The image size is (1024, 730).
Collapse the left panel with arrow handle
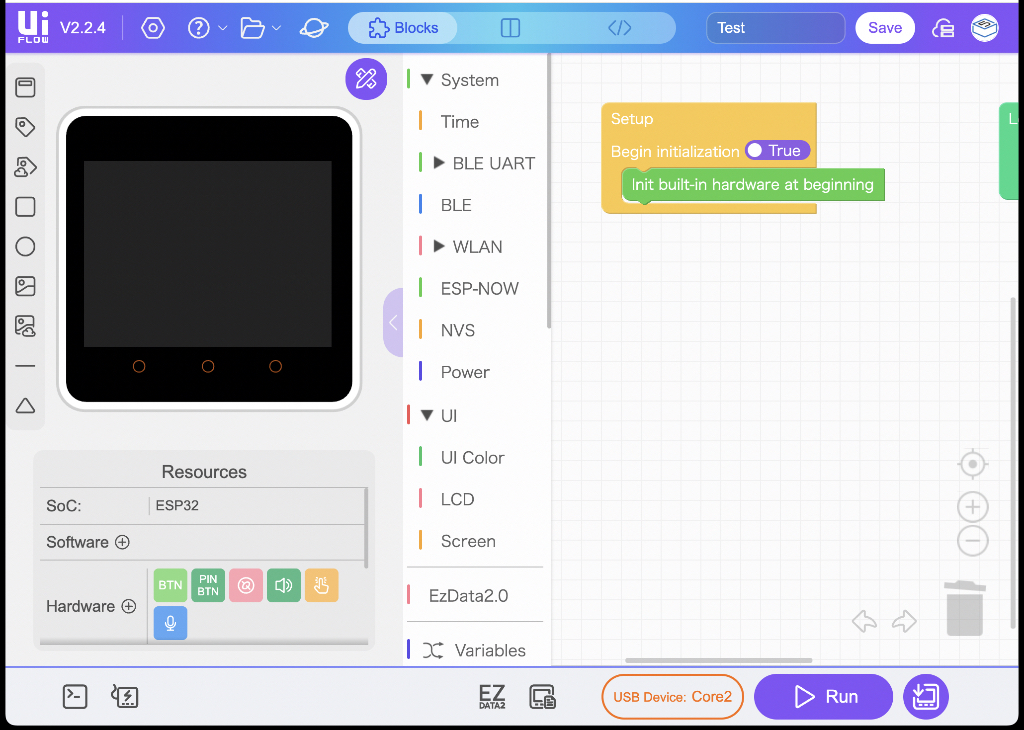click(x=393, y=323)
